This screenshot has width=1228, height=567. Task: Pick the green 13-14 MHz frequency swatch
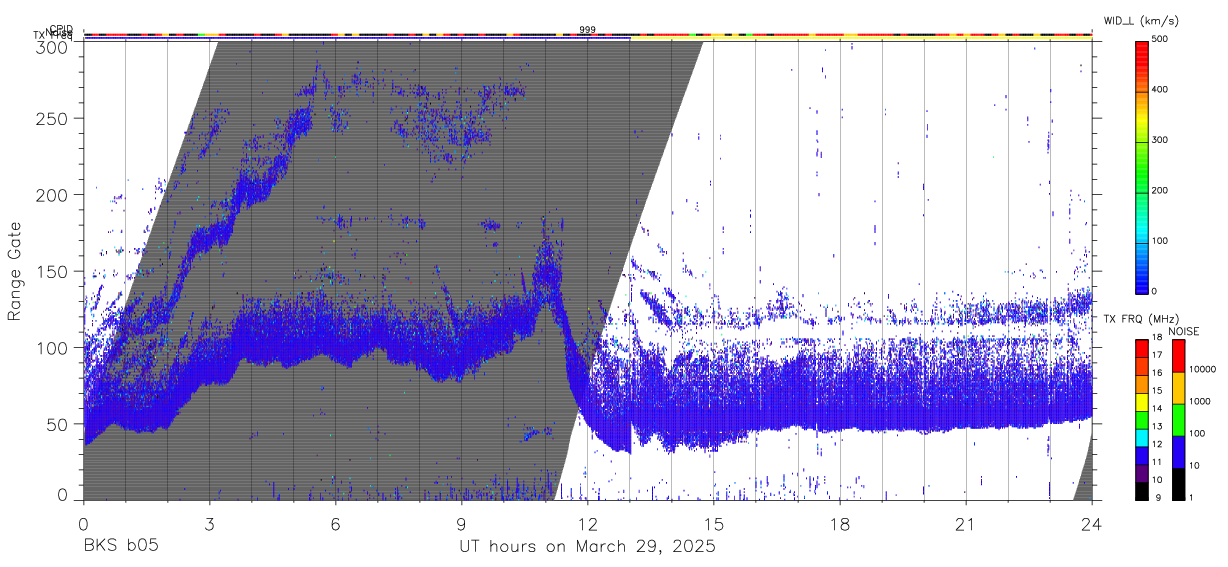click(1142, 420)
